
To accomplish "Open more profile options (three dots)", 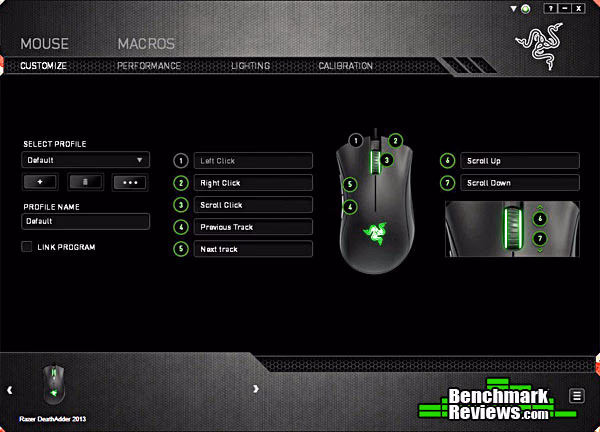I will click(130, 183).
